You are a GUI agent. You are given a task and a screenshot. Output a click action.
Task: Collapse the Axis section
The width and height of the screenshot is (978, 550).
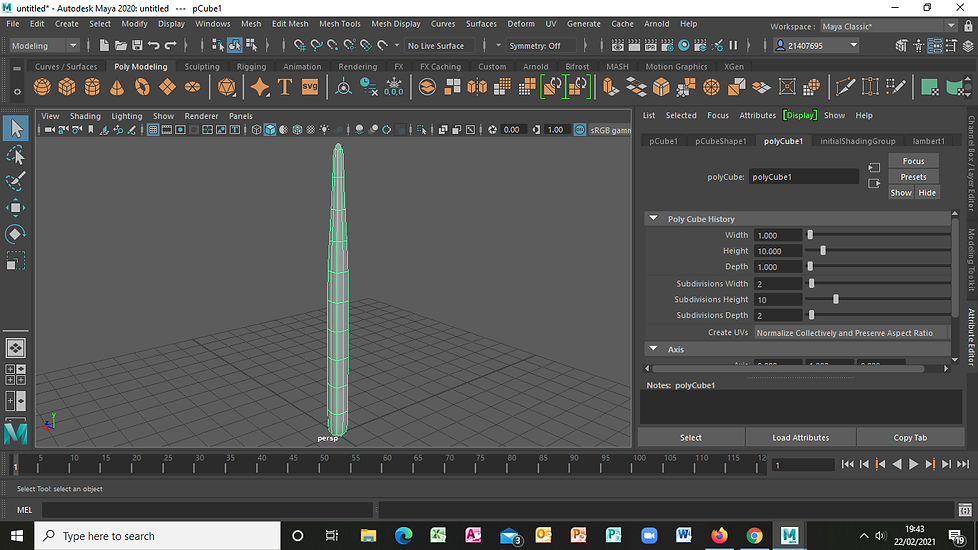tap(653, 349)
